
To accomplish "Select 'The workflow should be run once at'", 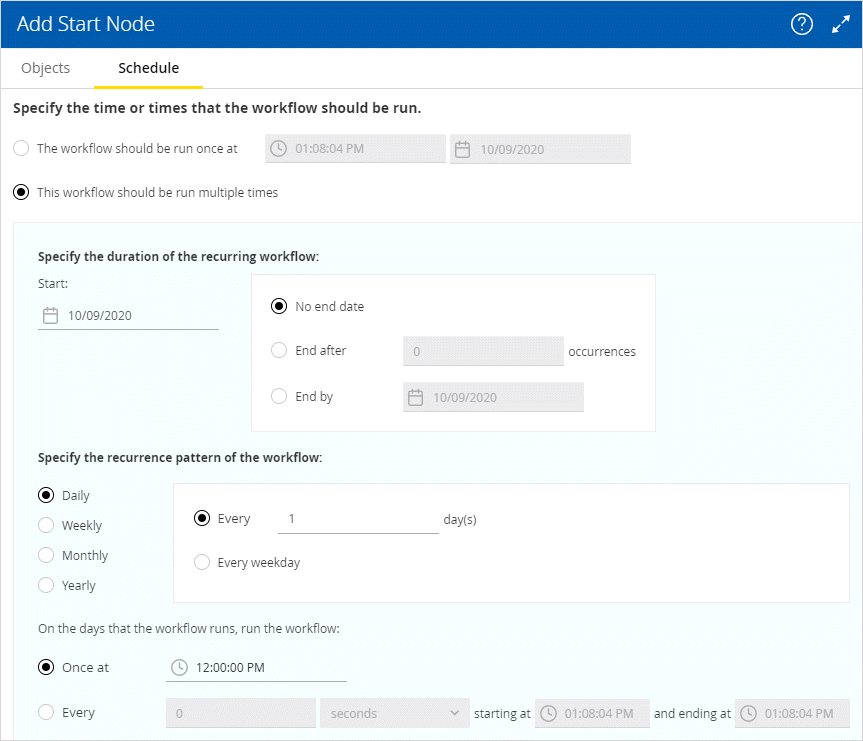I will 21,148.
